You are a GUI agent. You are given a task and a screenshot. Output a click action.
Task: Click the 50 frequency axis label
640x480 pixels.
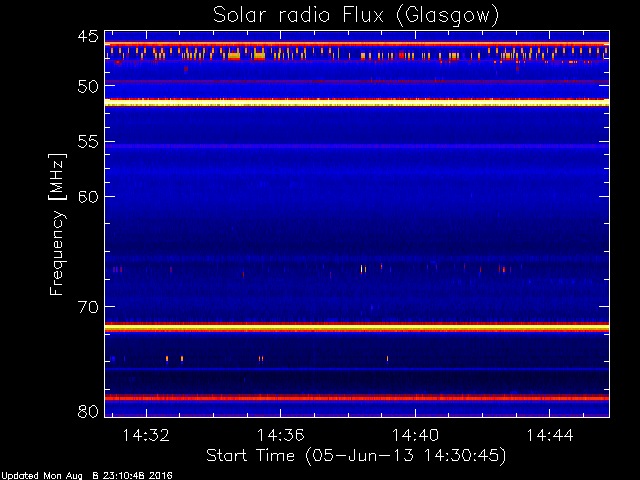point(88,87)
